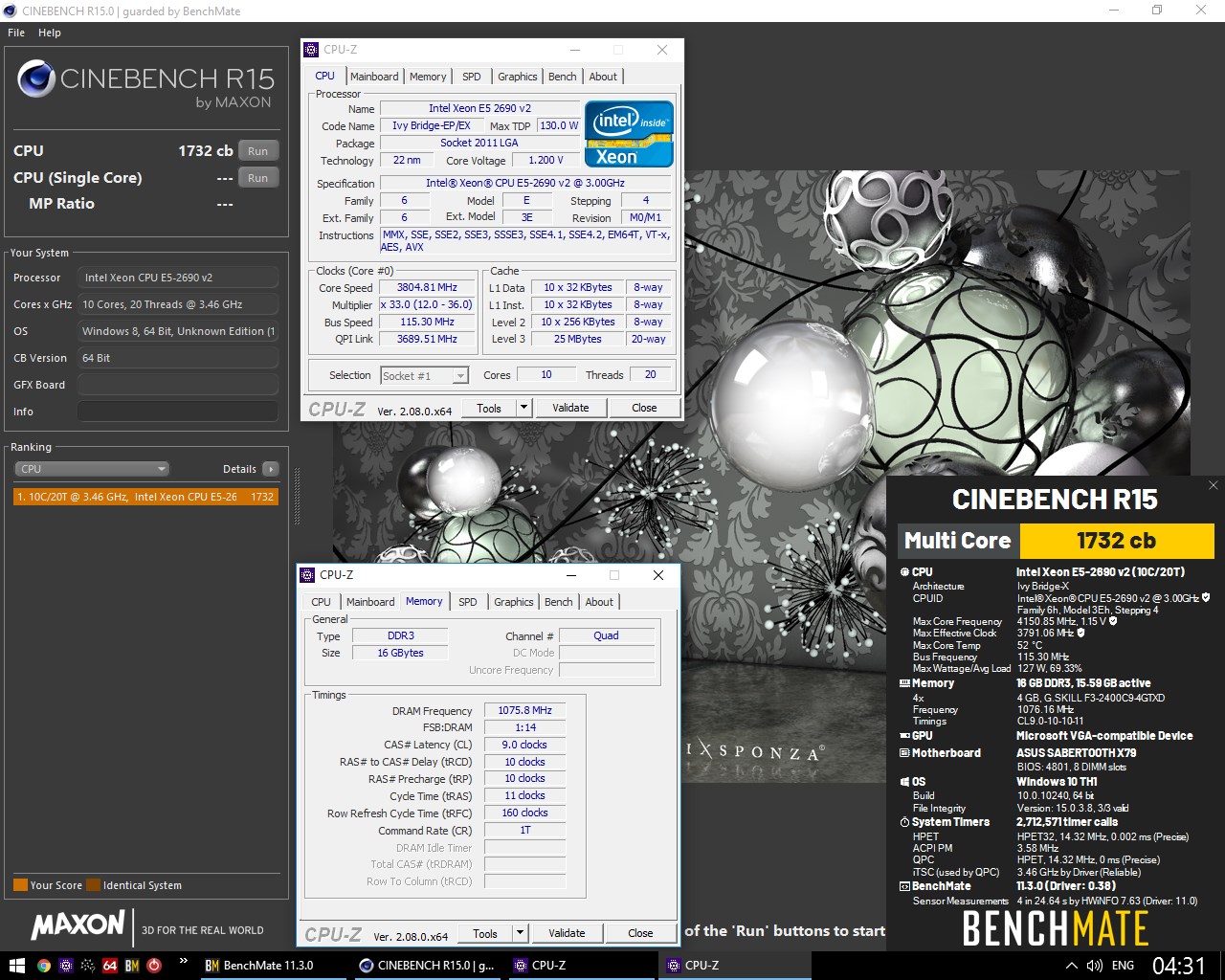Click Tools button in lower CPU-Z
The width and height of the screenshot is (1225, 980).
click(485, 933)
